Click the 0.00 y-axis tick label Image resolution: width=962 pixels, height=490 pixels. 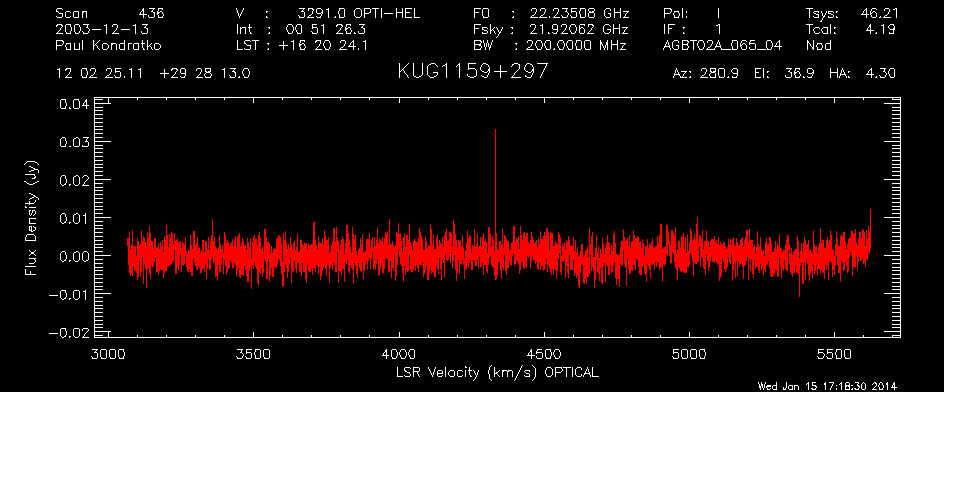click(74, 256)
